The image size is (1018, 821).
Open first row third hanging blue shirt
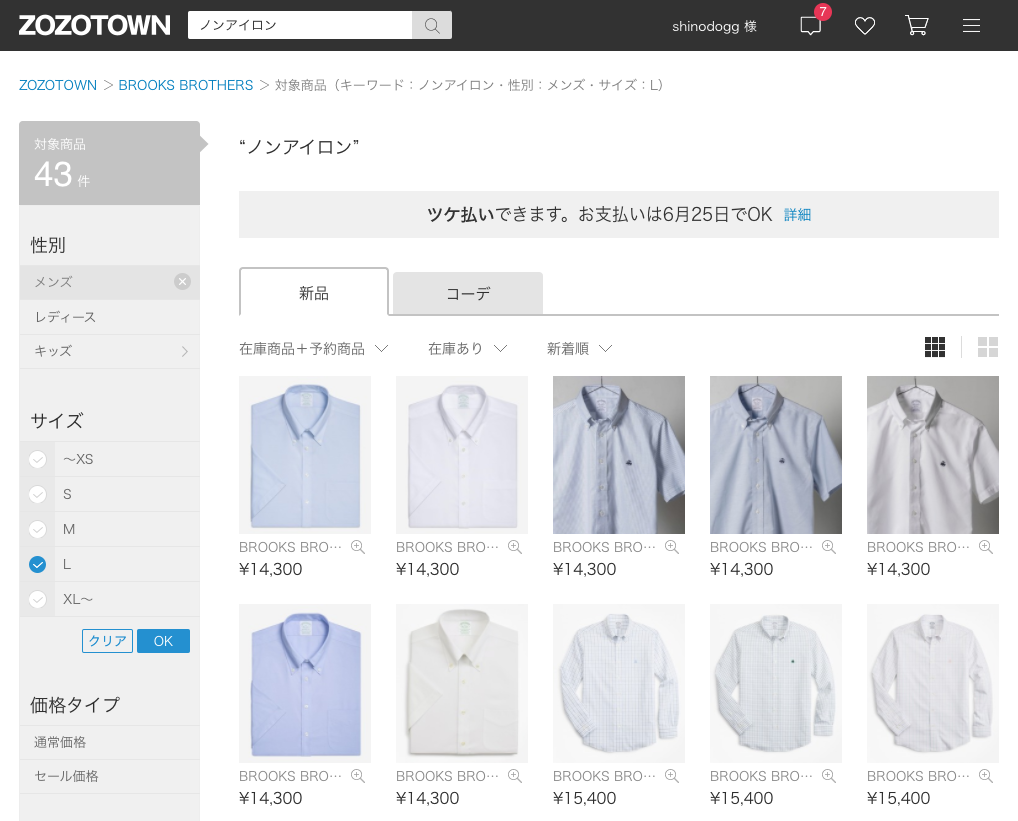pyautogui.click(x=619, y=455)
